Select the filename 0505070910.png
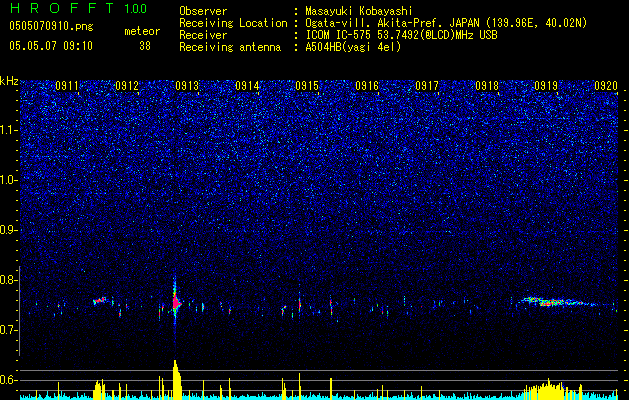629x400 pixels. [x=51, y=26]
